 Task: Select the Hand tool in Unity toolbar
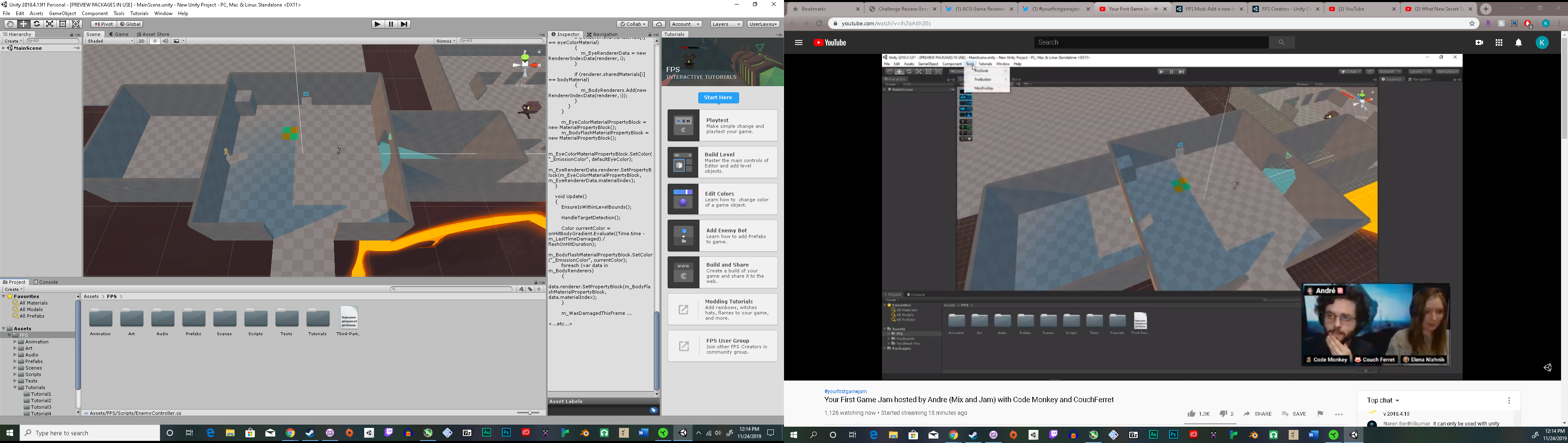click(10, 24)
